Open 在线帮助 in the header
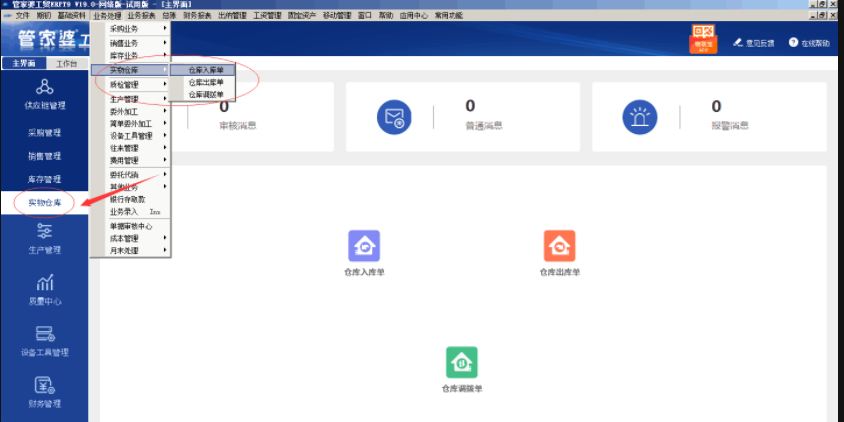 point(811,43)
